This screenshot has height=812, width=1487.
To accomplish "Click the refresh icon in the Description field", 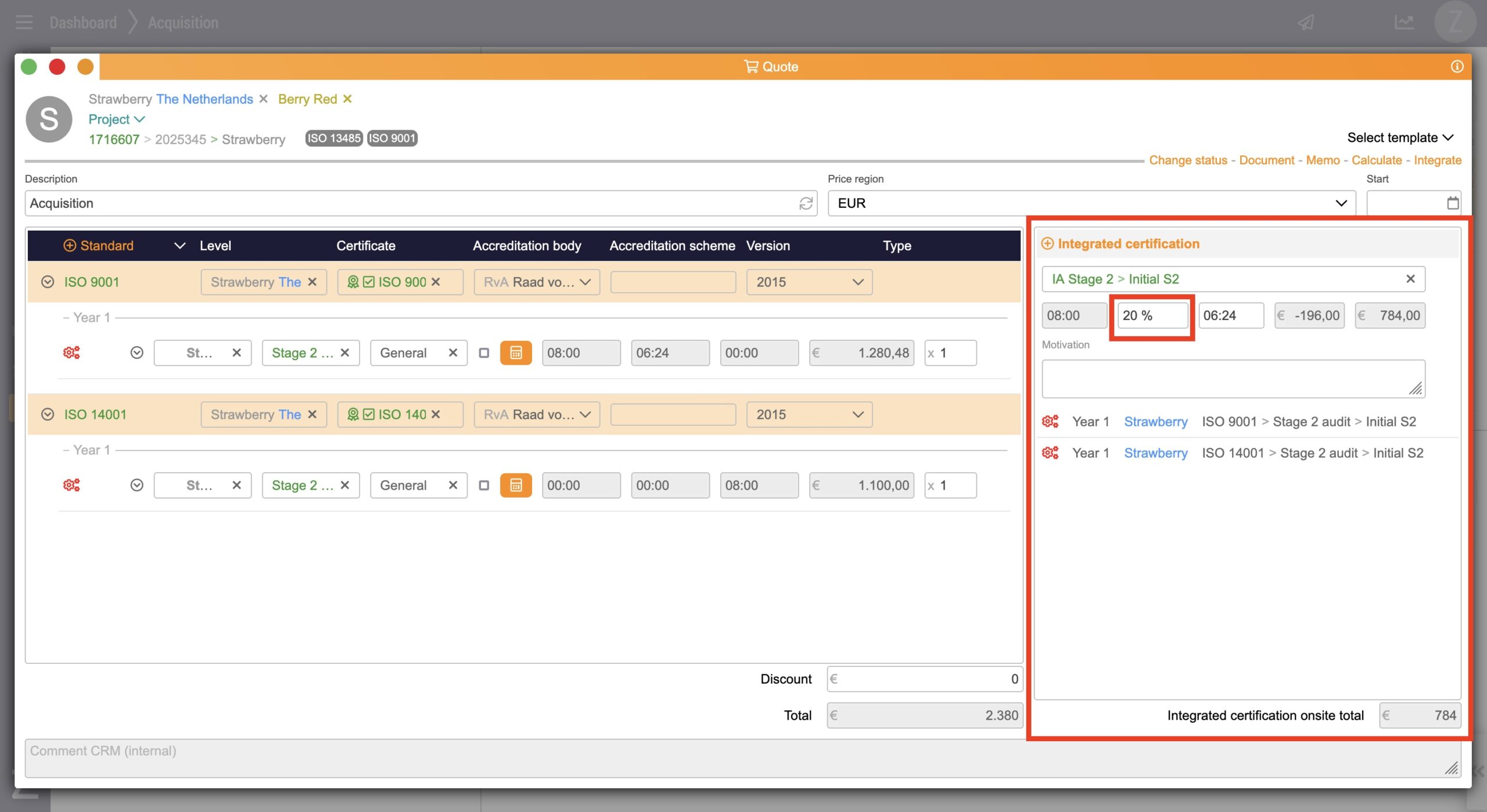I will pyautogui.click(x=805, y=203).
